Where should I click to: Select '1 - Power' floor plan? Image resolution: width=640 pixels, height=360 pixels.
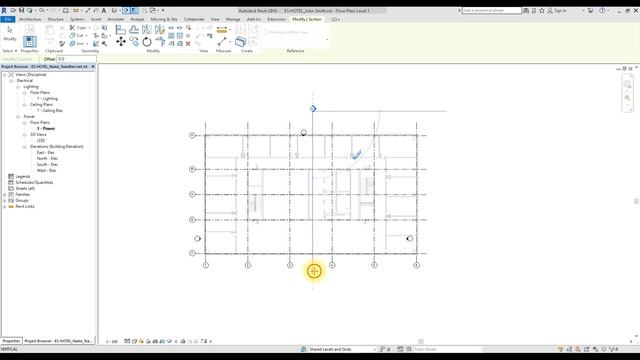[x=46, y=129]
